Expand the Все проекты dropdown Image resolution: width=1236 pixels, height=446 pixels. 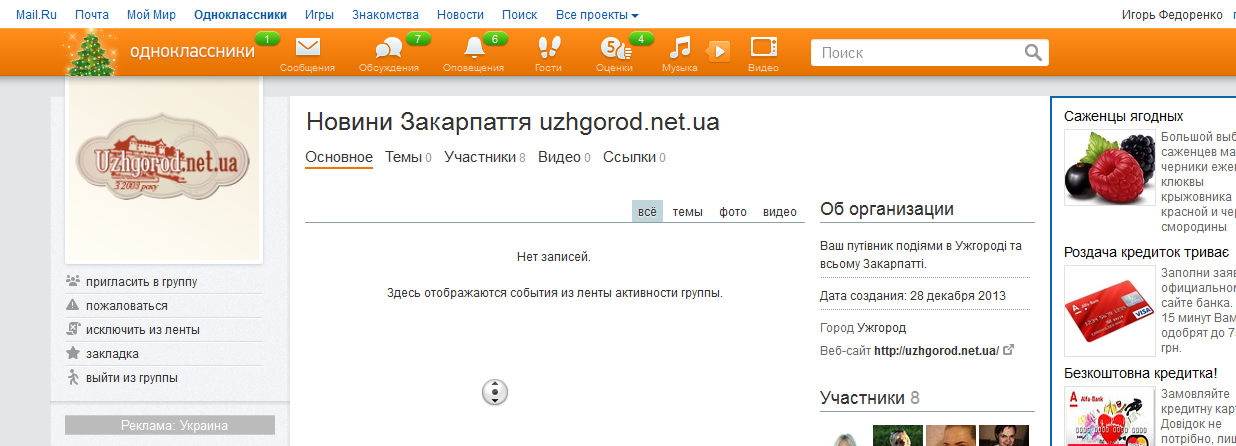coord(597,15)
